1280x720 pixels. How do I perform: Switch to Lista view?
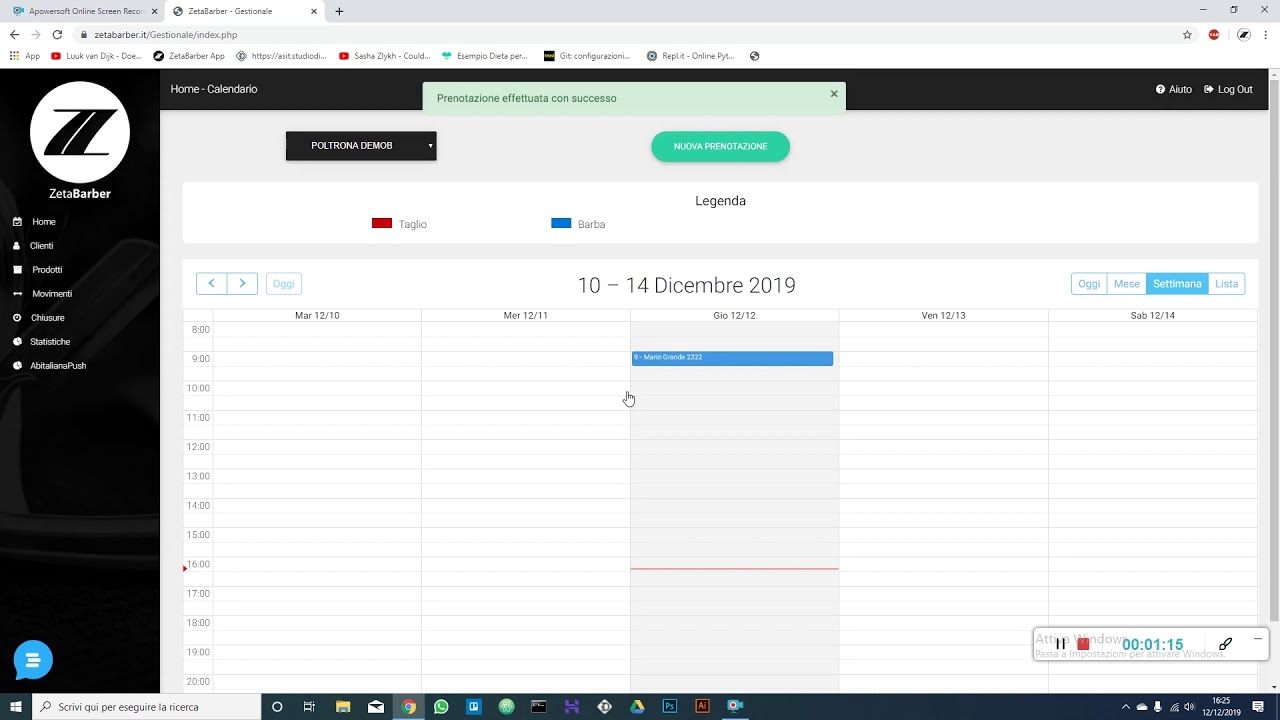[1226, 284]
